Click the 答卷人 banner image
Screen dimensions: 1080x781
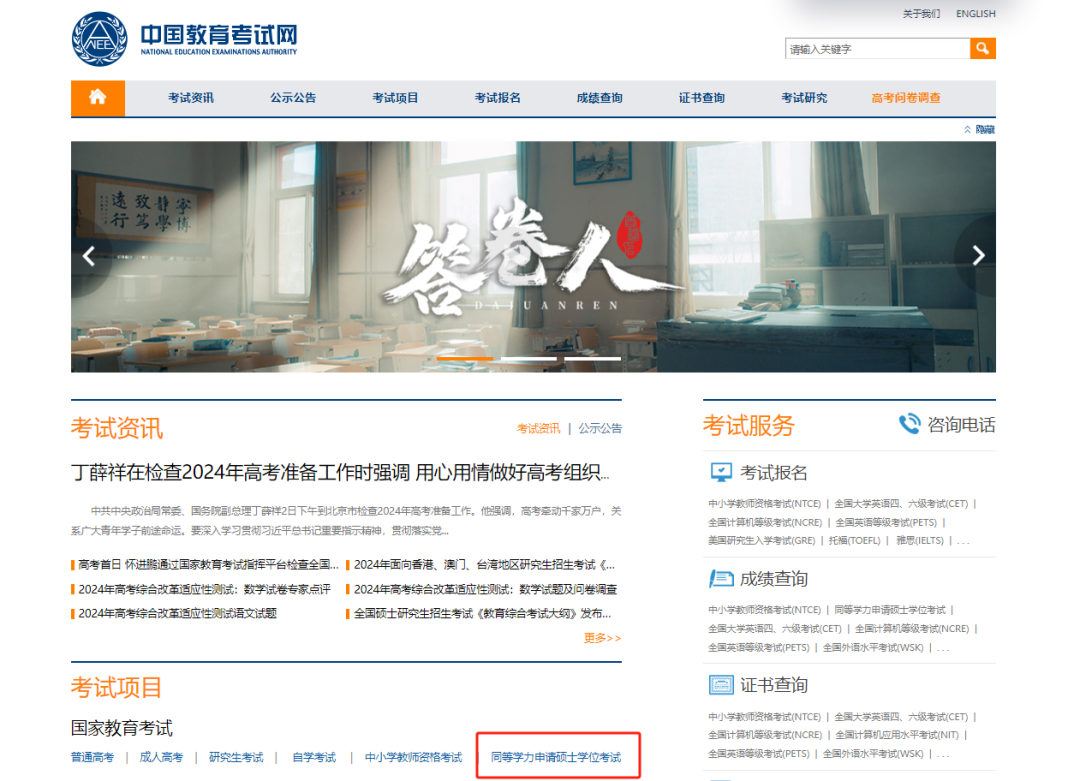[533, 257]
